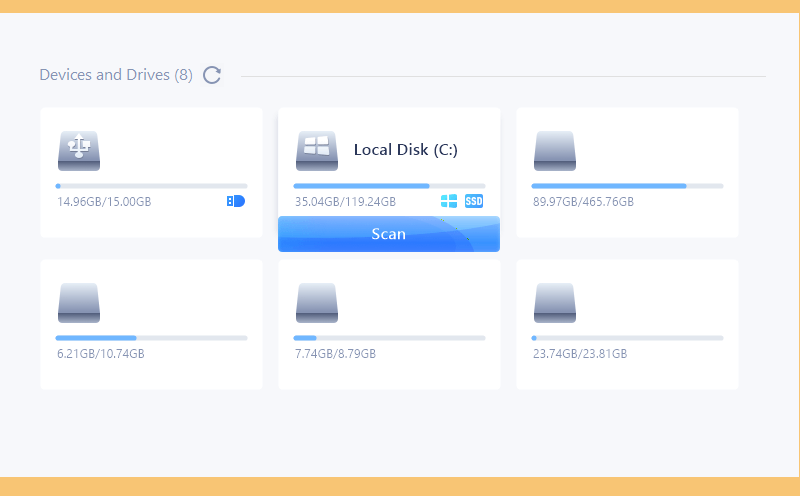Select the drive icon above 6.21GB/10.74GB
The width and height of the screenshot is (800, 496).
[79, 303]
